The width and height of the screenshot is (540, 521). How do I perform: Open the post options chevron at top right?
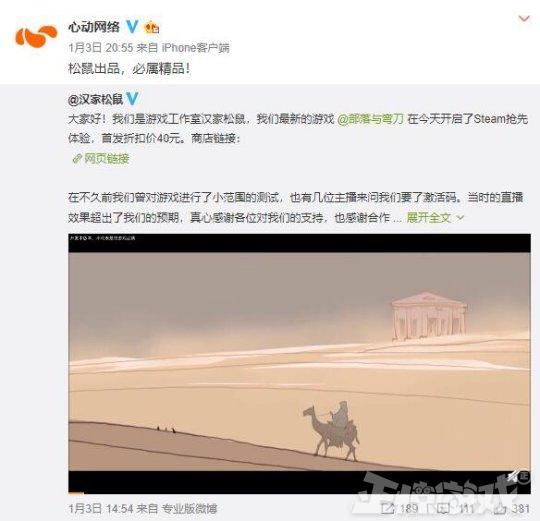[x=524, y=19]
